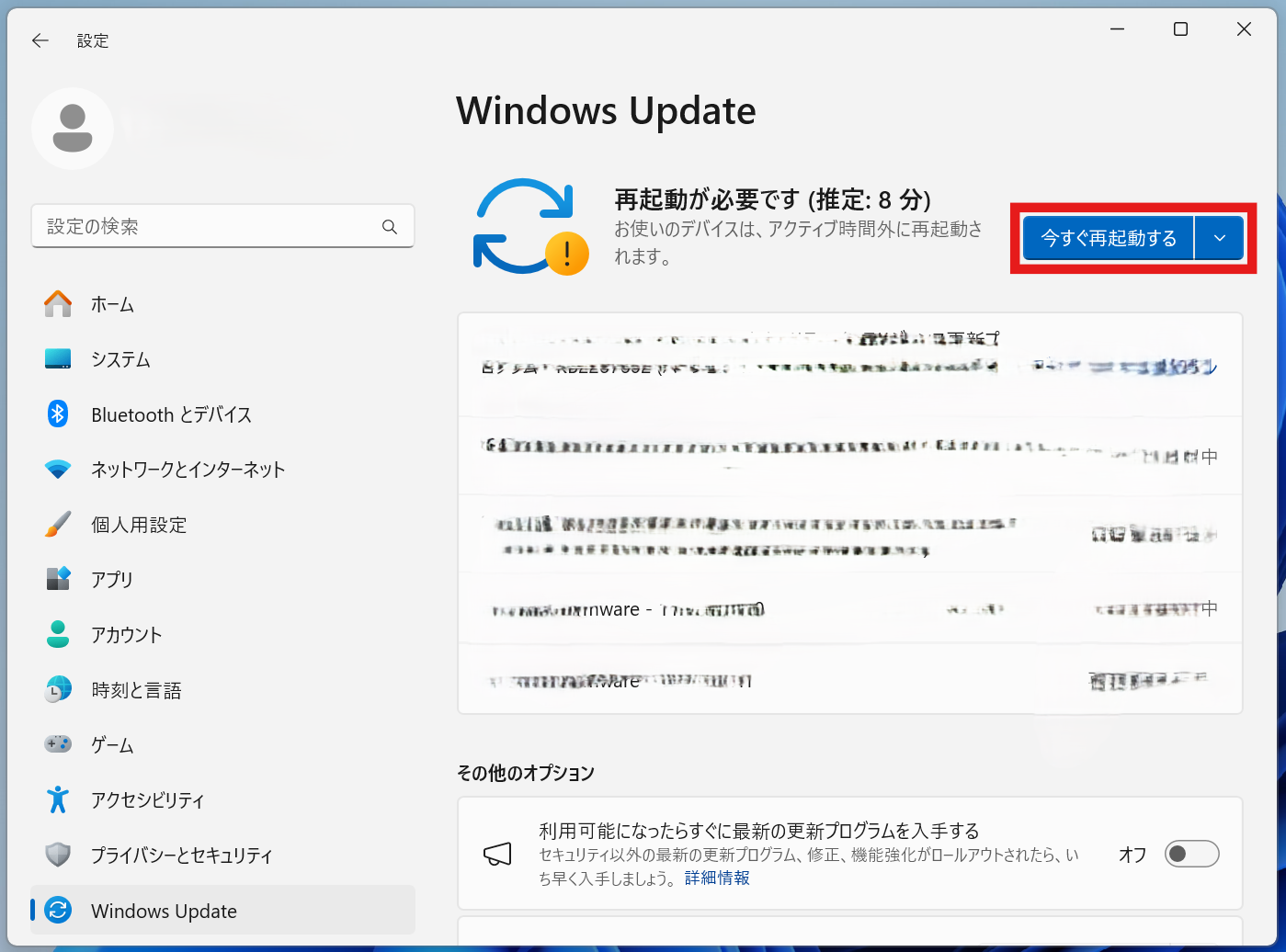Go to Bluetooth とデバイス settings
1286x952 pixels.
(222, 414)
